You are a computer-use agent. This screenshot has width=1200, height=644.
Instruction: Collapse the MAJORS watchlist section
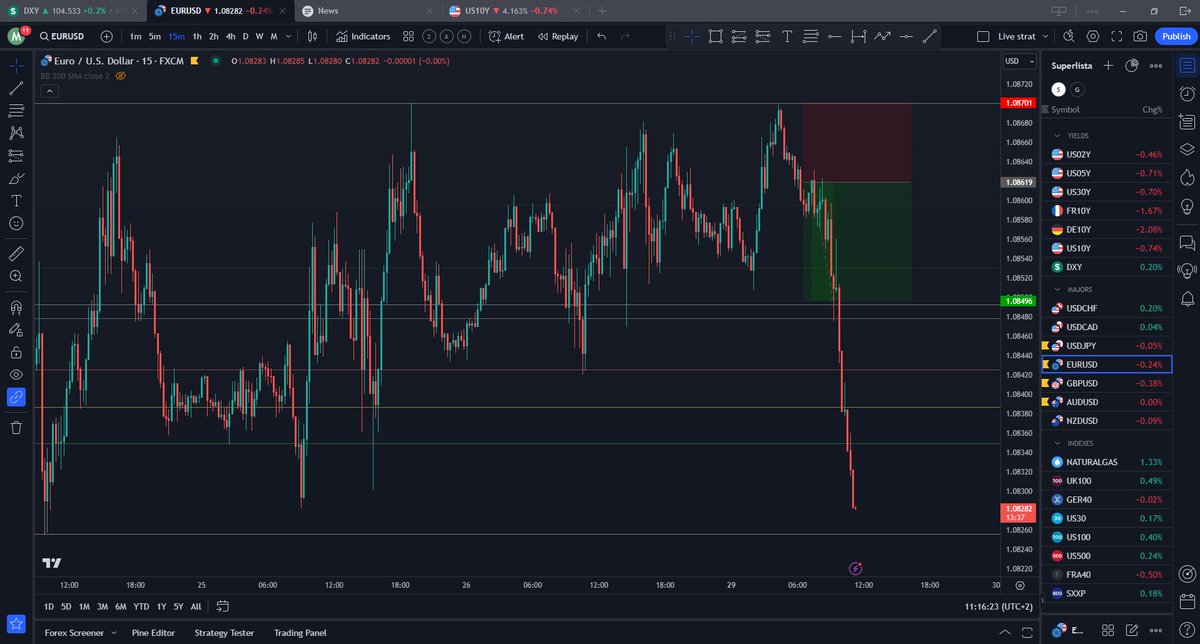tap(1058, 289)
